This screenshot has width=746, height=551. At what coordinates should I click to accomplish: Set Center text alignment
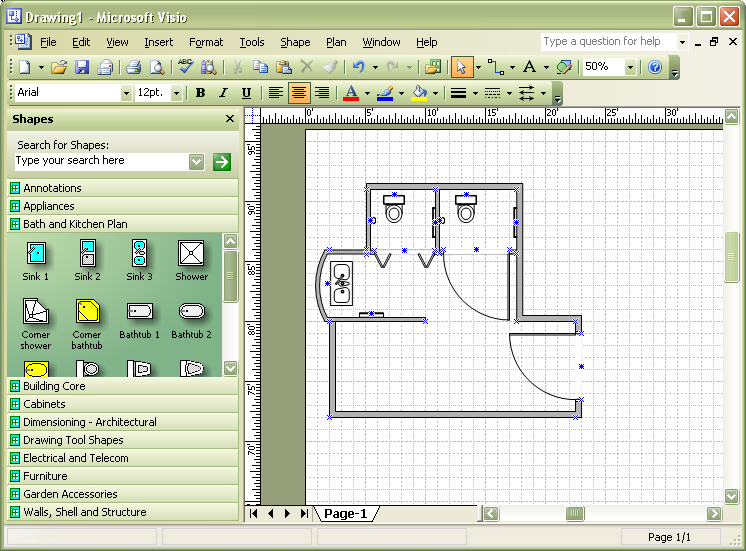point(299,93)
